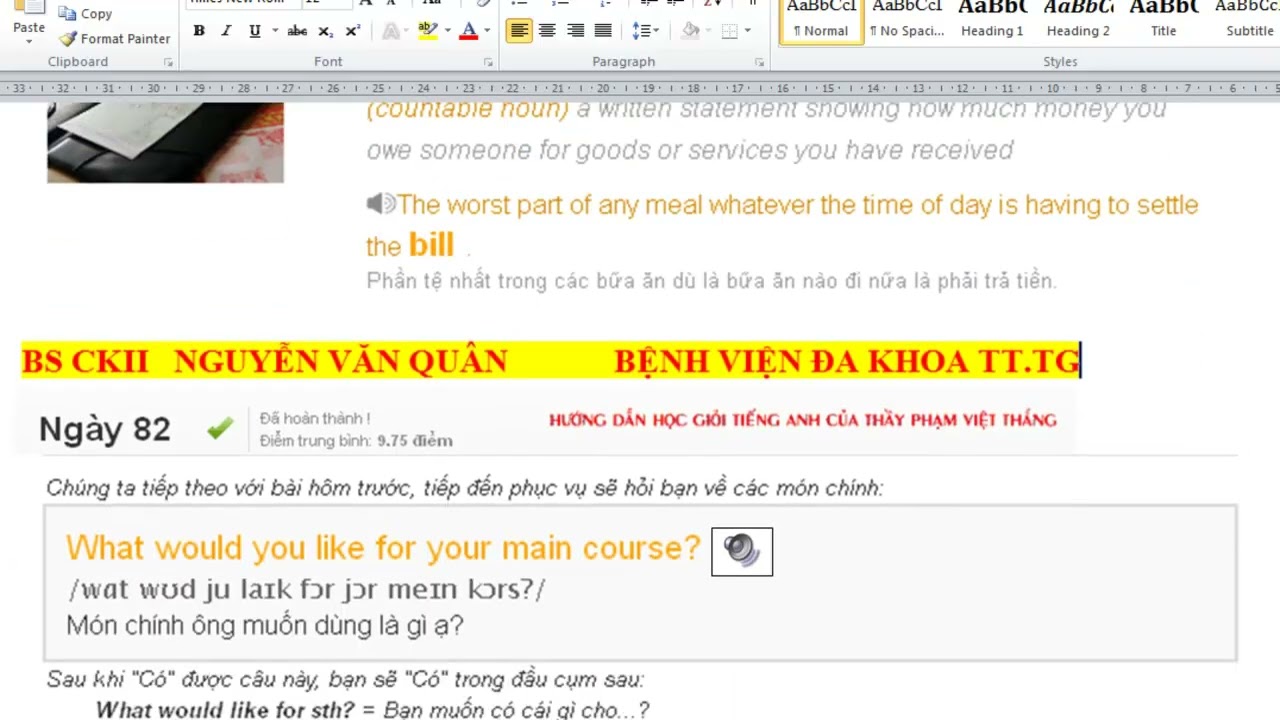Screen dimensions: 1280x720
Task: Toggle italic formatting
Action: [226, 31]
